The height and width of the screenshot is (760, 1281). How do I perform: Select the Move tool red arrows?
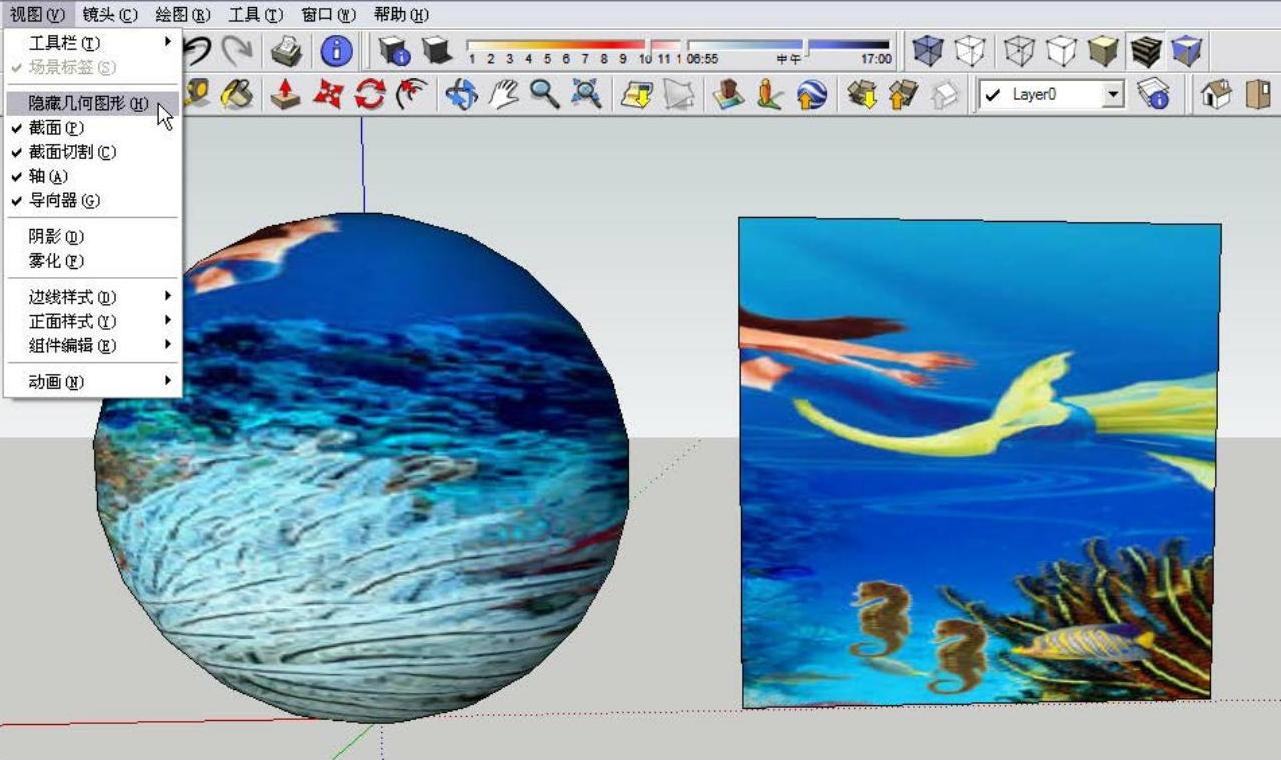point(328,94)
